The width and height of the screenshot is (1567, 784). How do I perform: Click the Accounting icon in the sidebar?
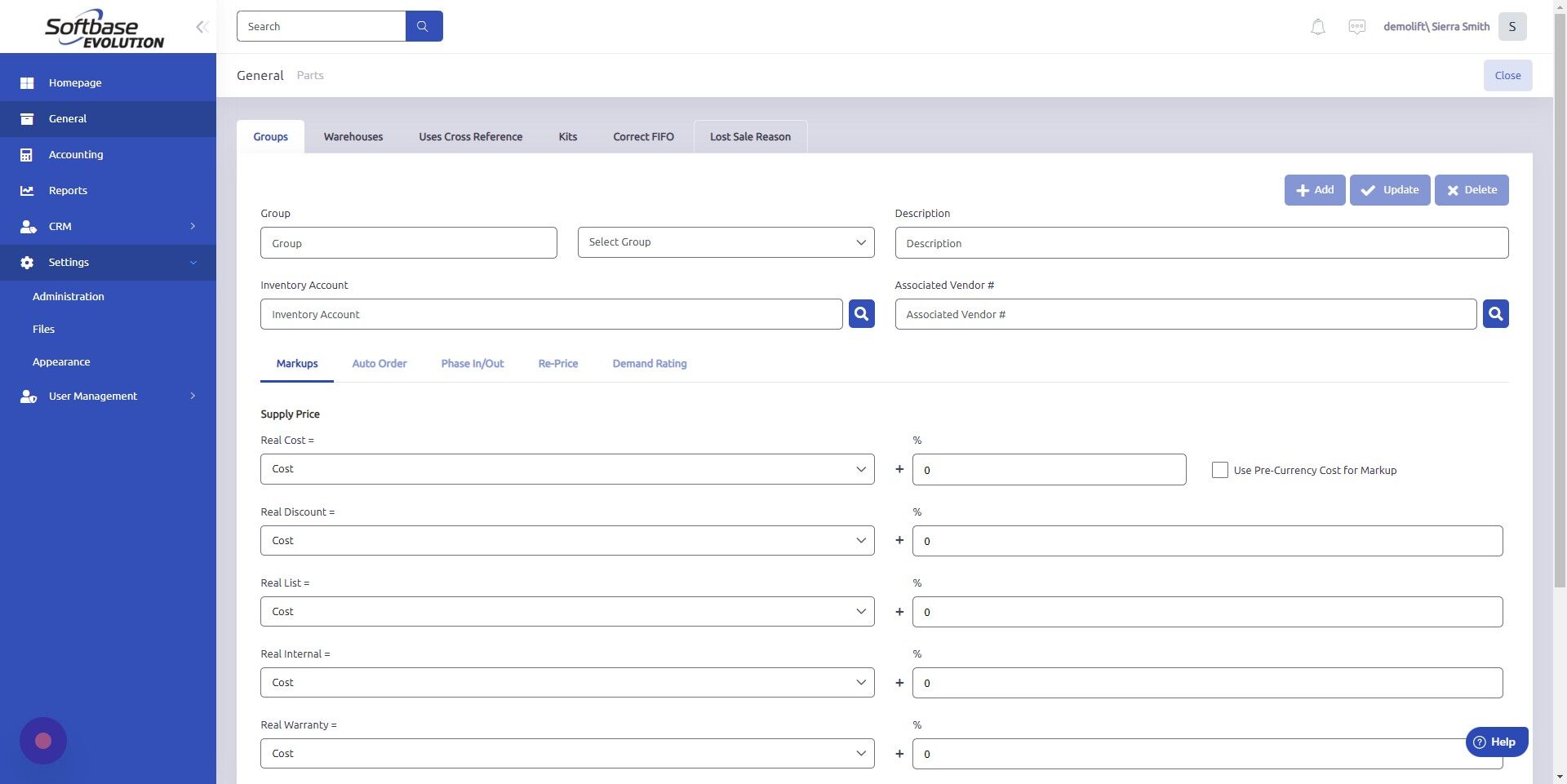click(27, 154)
